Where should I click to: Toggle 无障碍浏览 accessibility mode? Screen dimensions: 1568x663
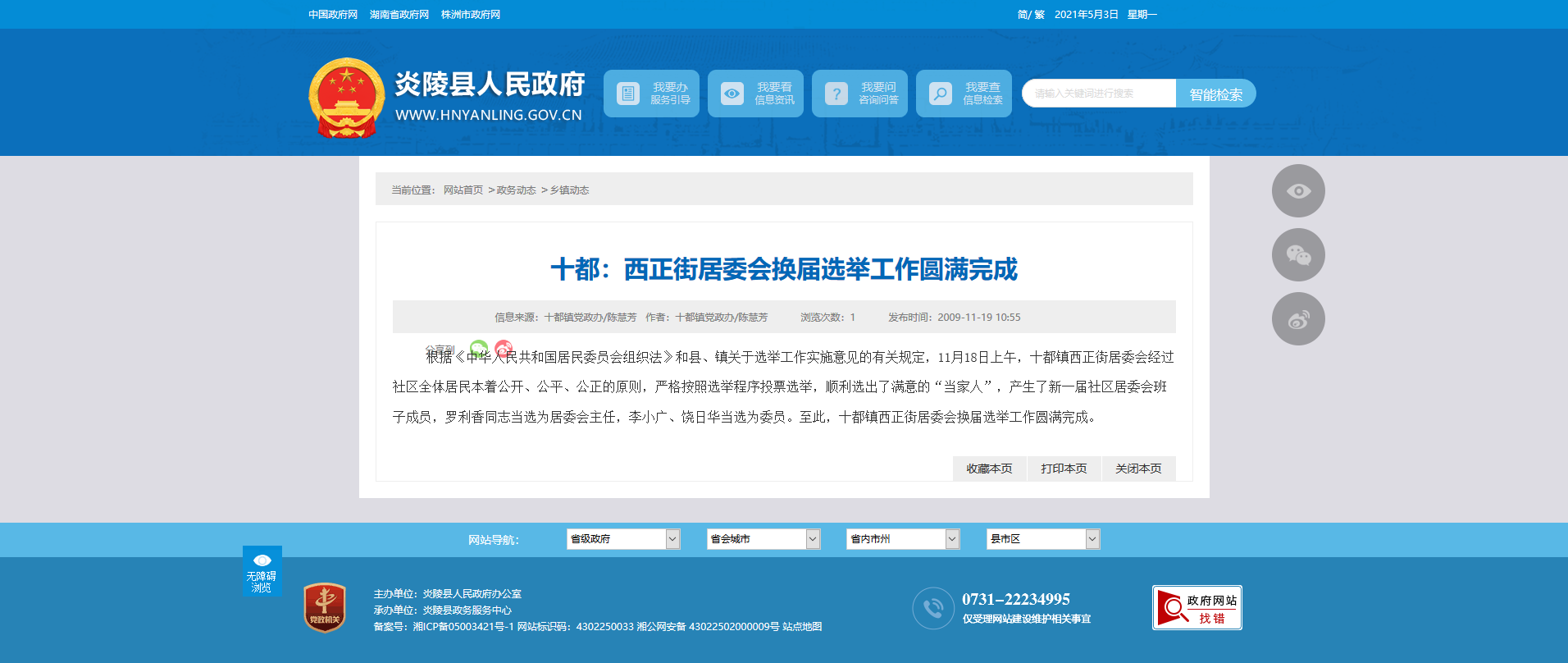262,571
